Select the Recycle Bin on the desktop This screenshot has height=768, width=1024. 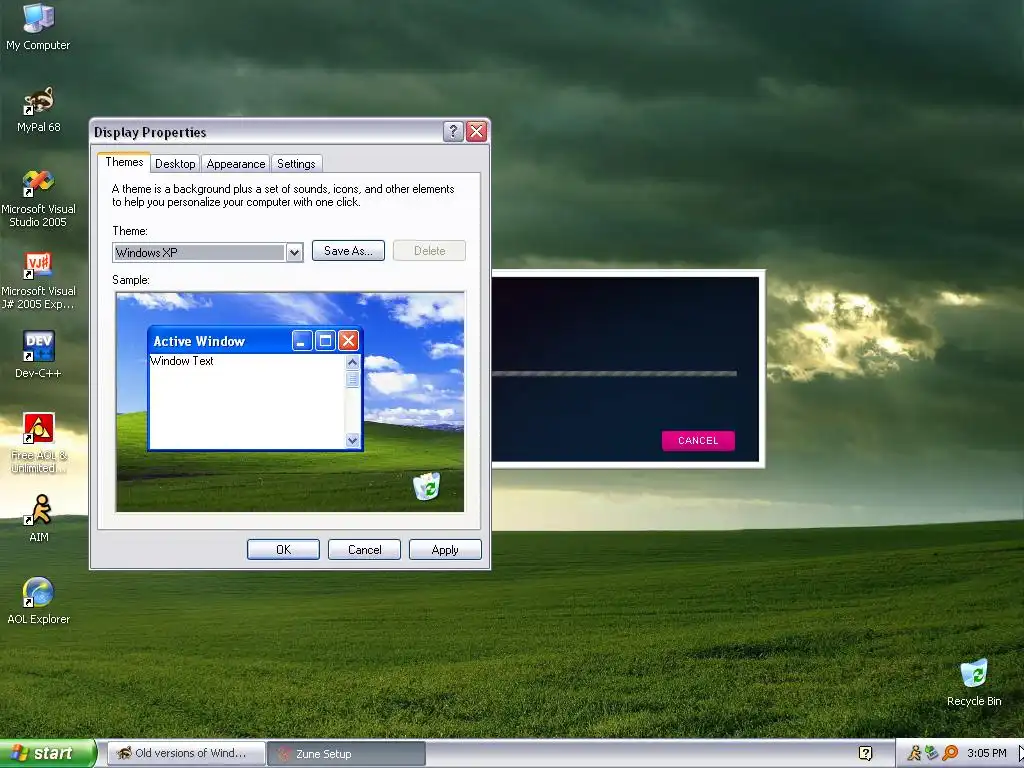974,683
